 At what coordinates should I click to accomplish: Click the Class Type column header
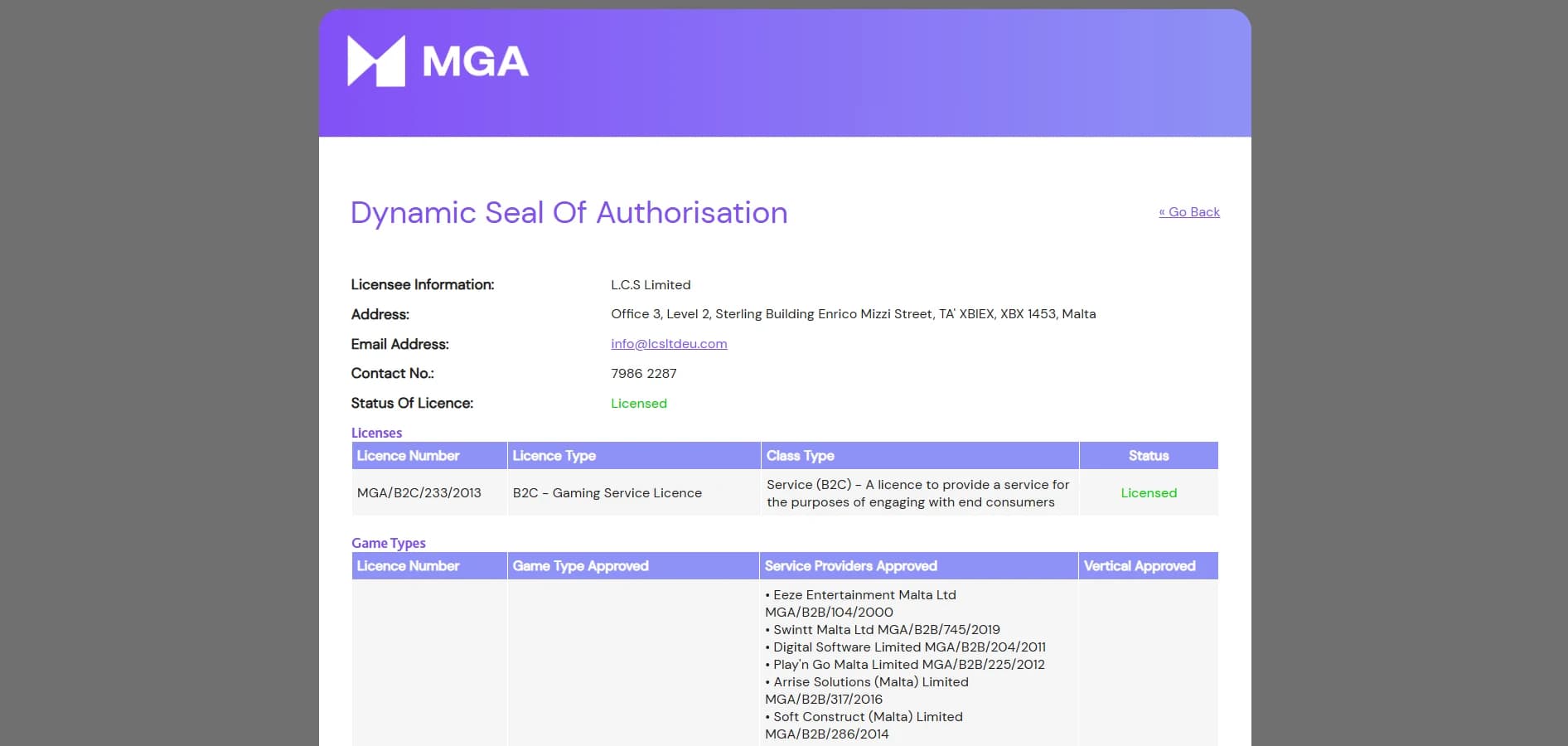[x=801, y=455]
